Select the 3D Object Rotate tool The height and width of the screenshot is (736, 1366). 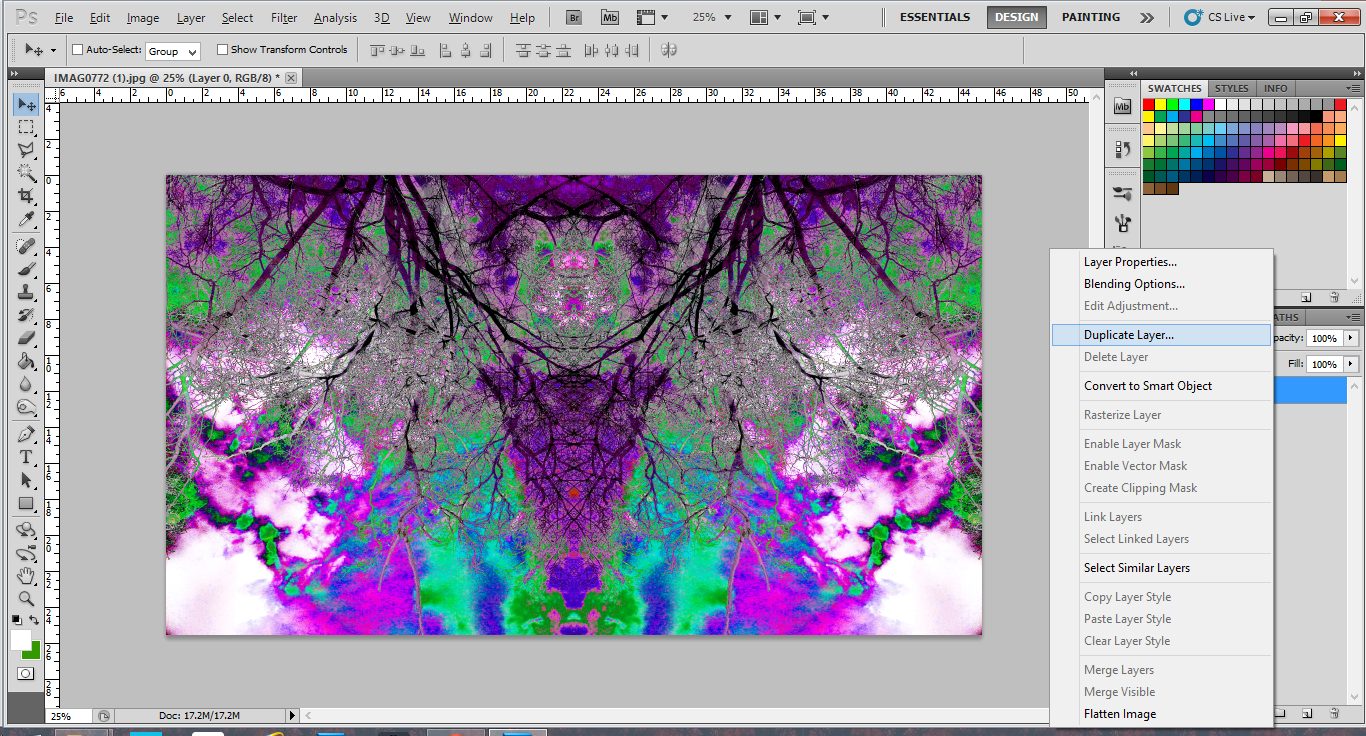click(x=26, y=530)
